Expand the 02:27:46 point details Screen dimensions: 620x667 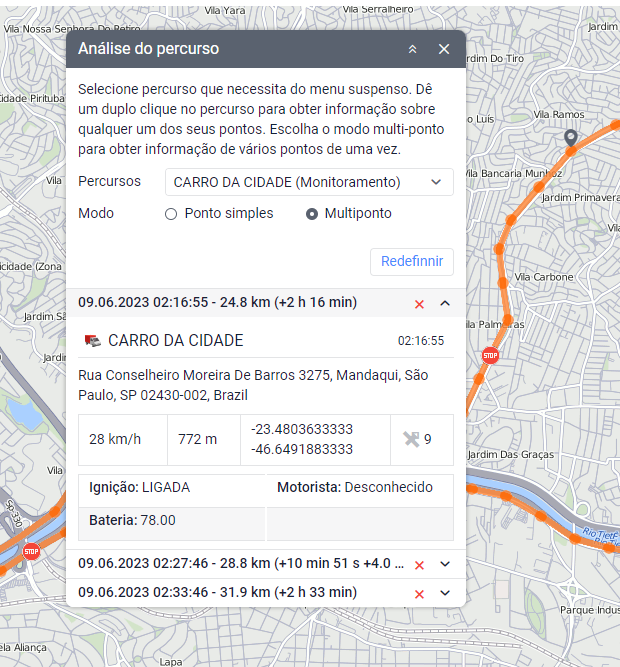[445, 564]
